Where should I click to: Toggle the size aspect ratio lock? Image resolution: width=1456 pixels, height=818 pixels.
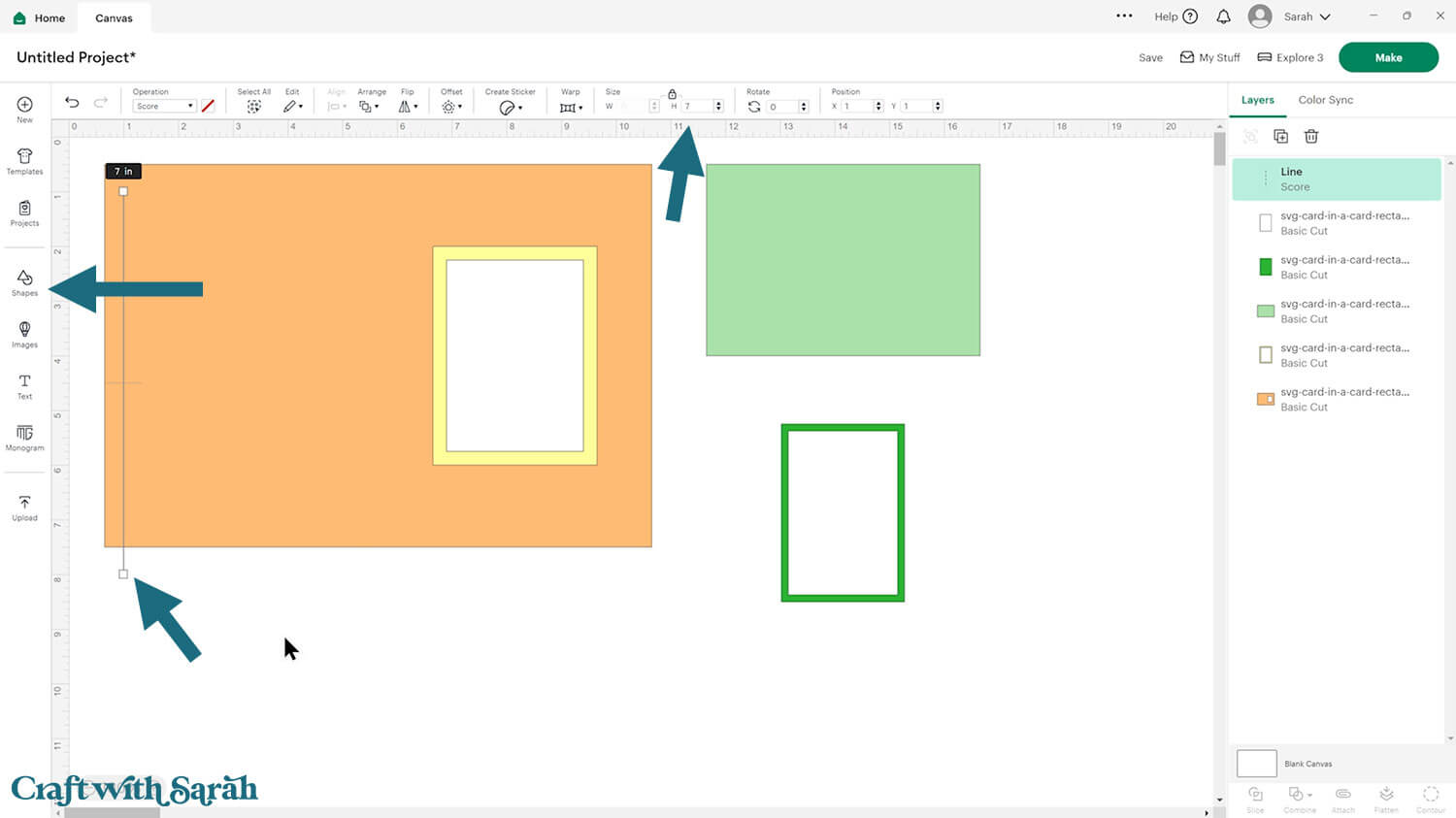672,94
